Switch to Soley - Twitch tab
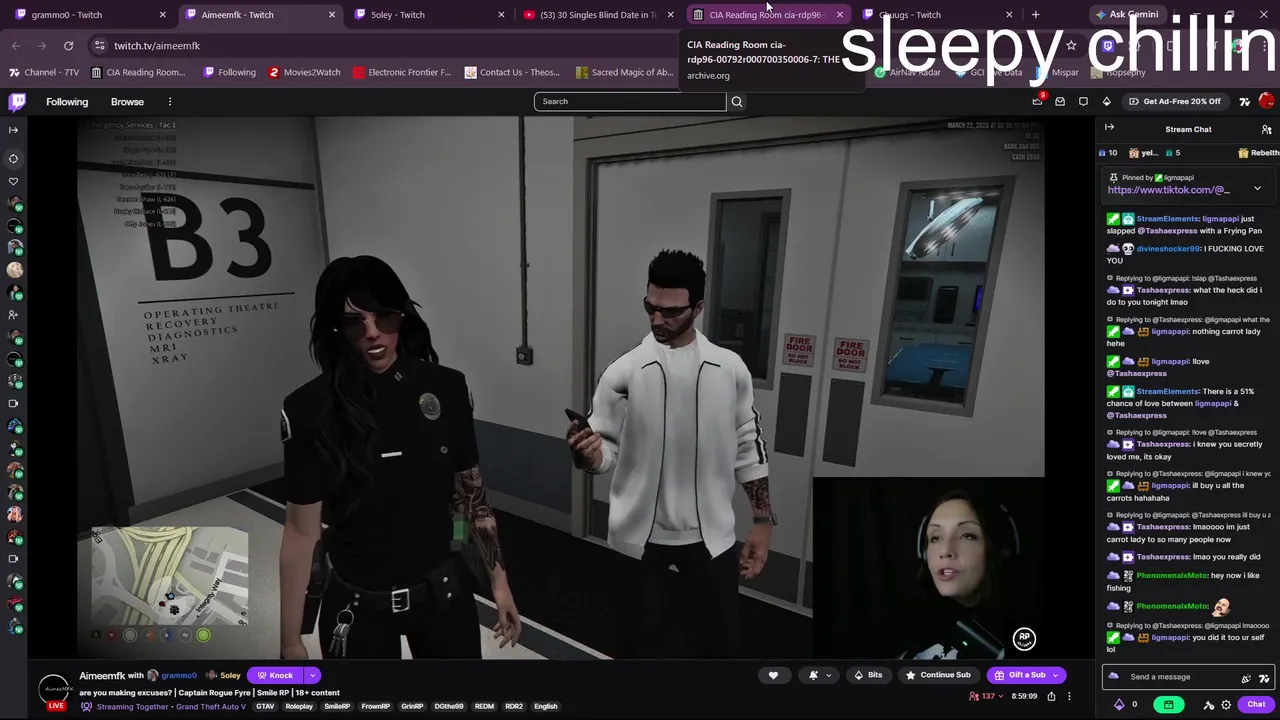Viewport: 1280px width, 720px height. pyautogui.click(x=430, y=15)
